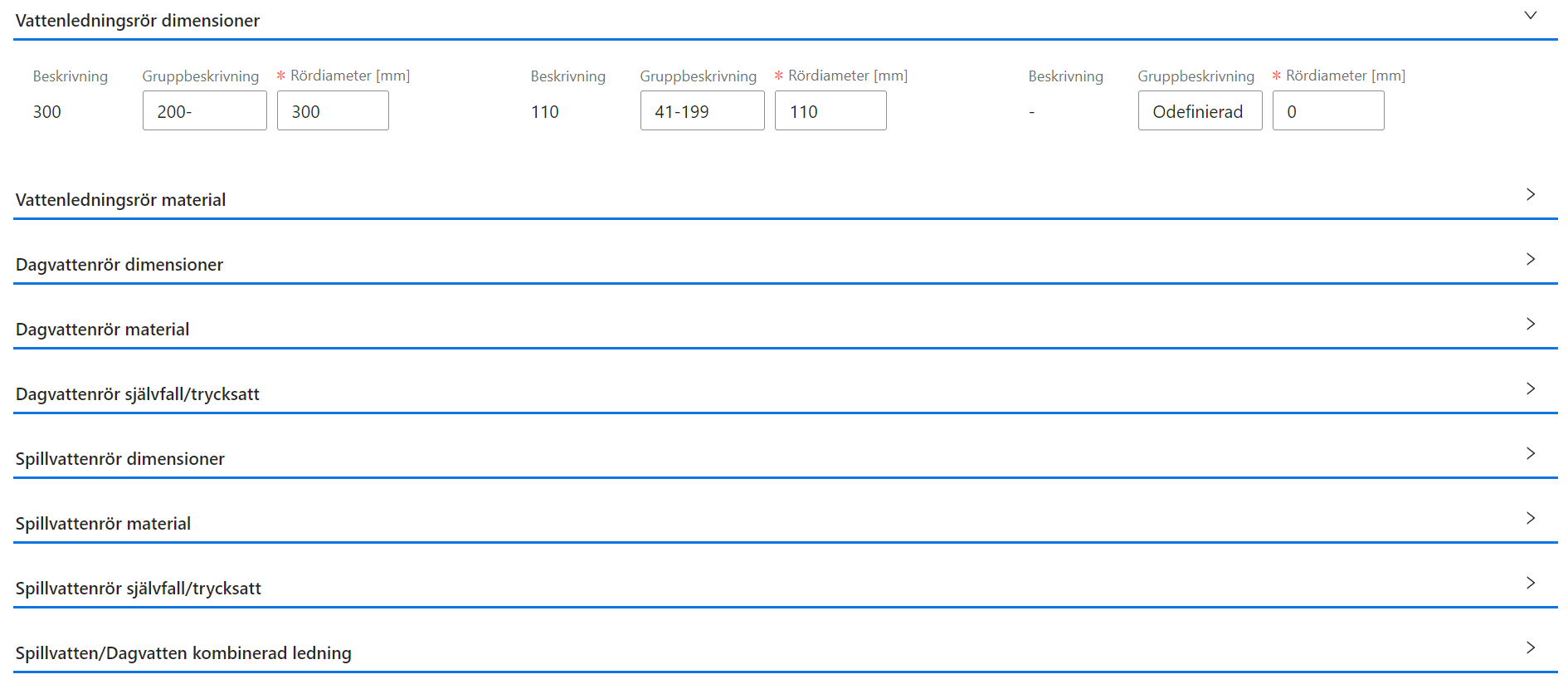Expand Vattenledningsrör material chevron arrow

(x=1531, y=194)
